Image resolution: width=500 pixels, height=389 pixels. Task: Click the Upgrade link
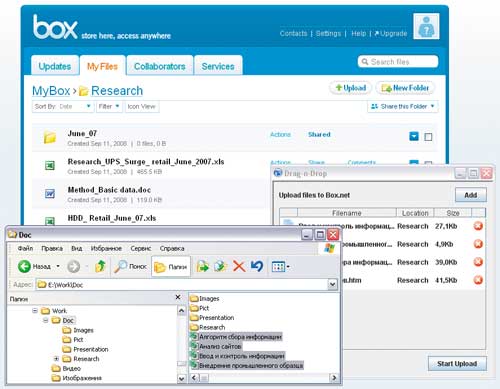391,33
